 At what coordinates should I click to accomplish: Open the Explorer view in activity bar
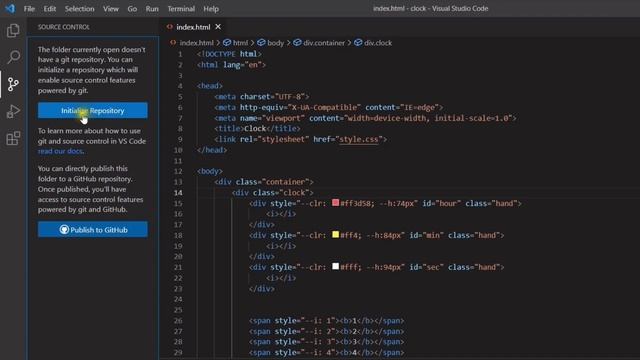(13, 31)
